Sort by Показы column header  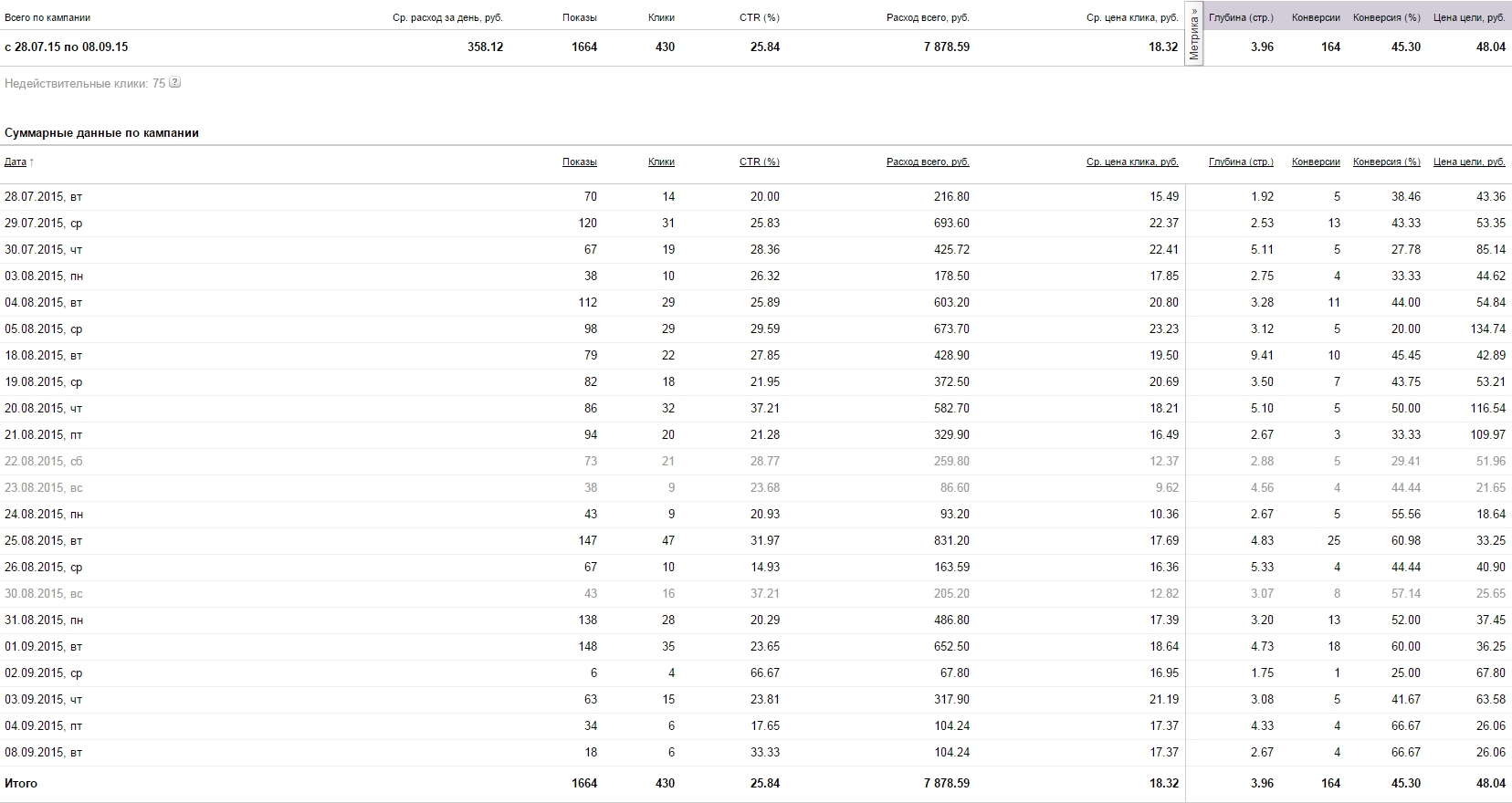[x=580, y=162]
